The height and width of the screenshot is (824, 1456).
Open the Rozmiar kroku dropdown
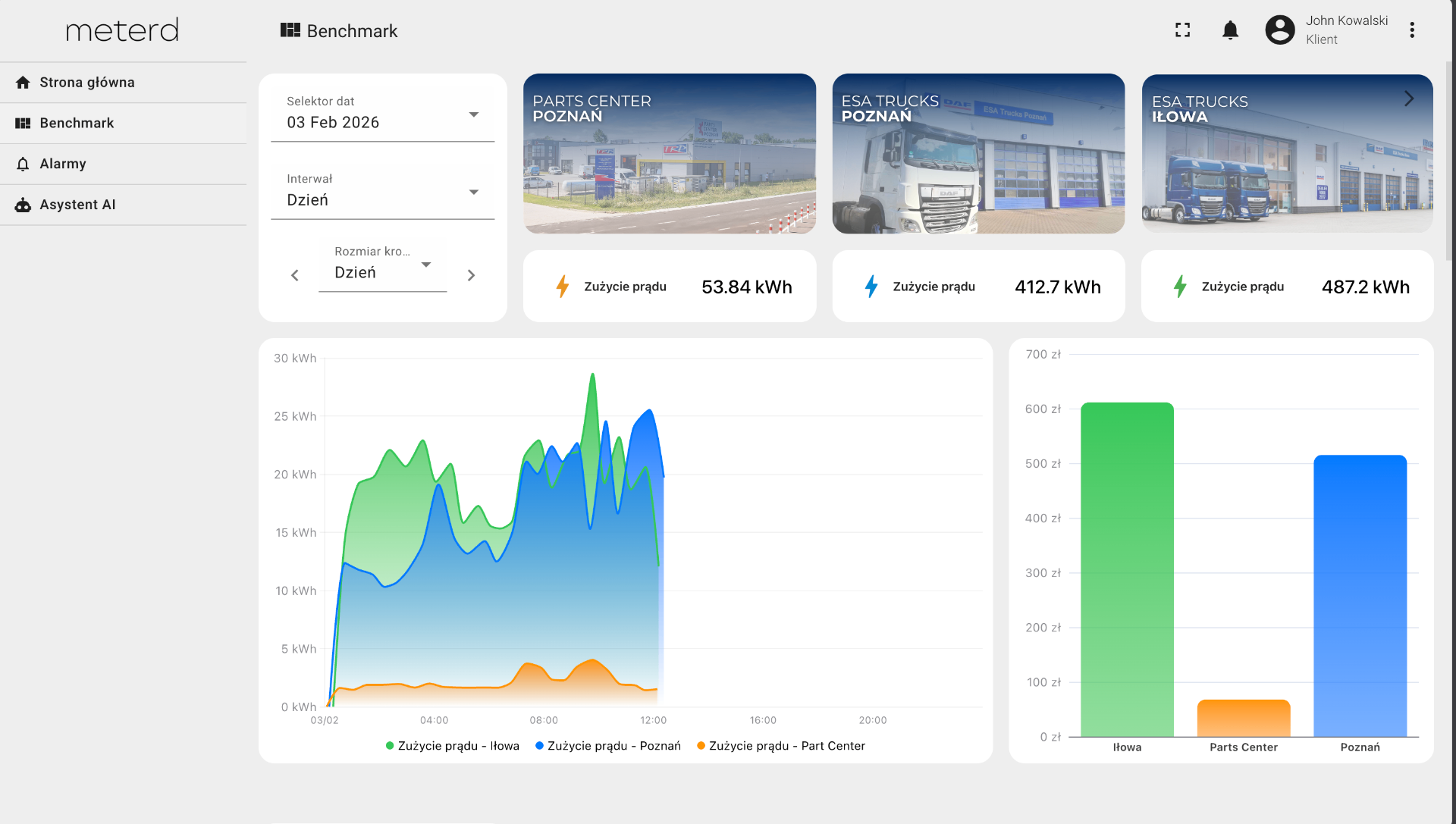point(383,265)
